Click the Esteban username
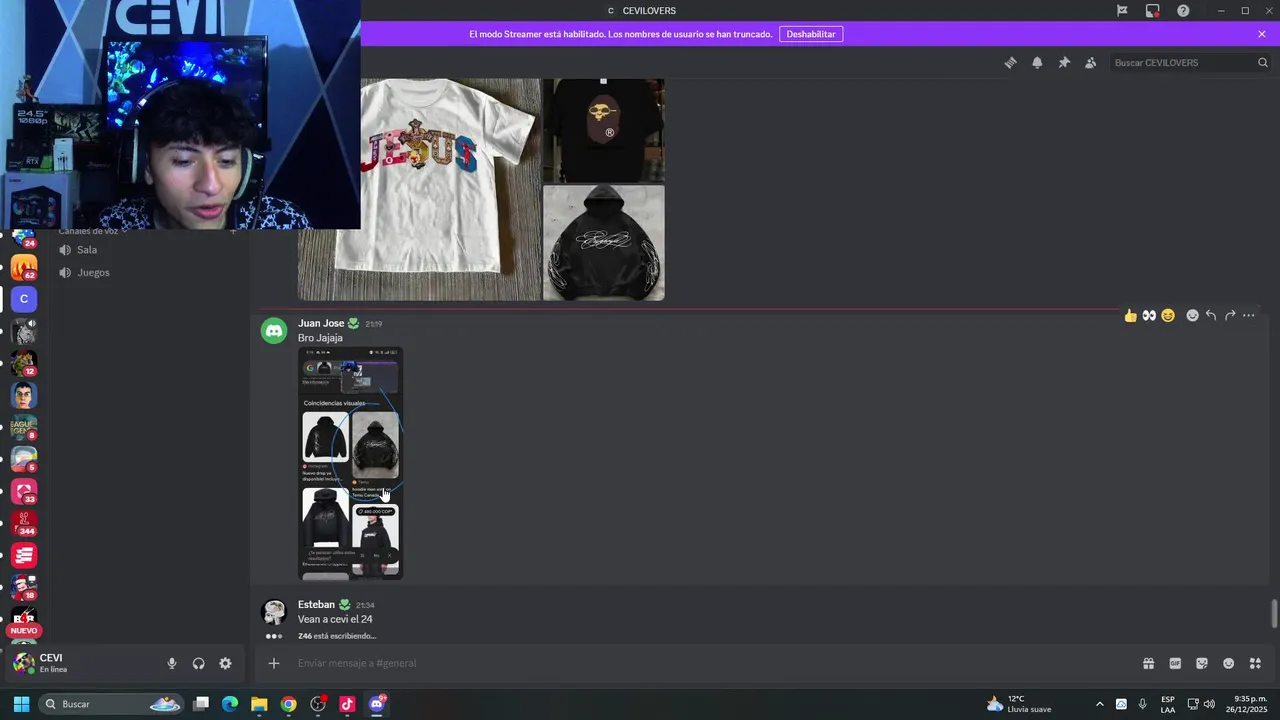The image size is (1280, 720). click(316, 604)
